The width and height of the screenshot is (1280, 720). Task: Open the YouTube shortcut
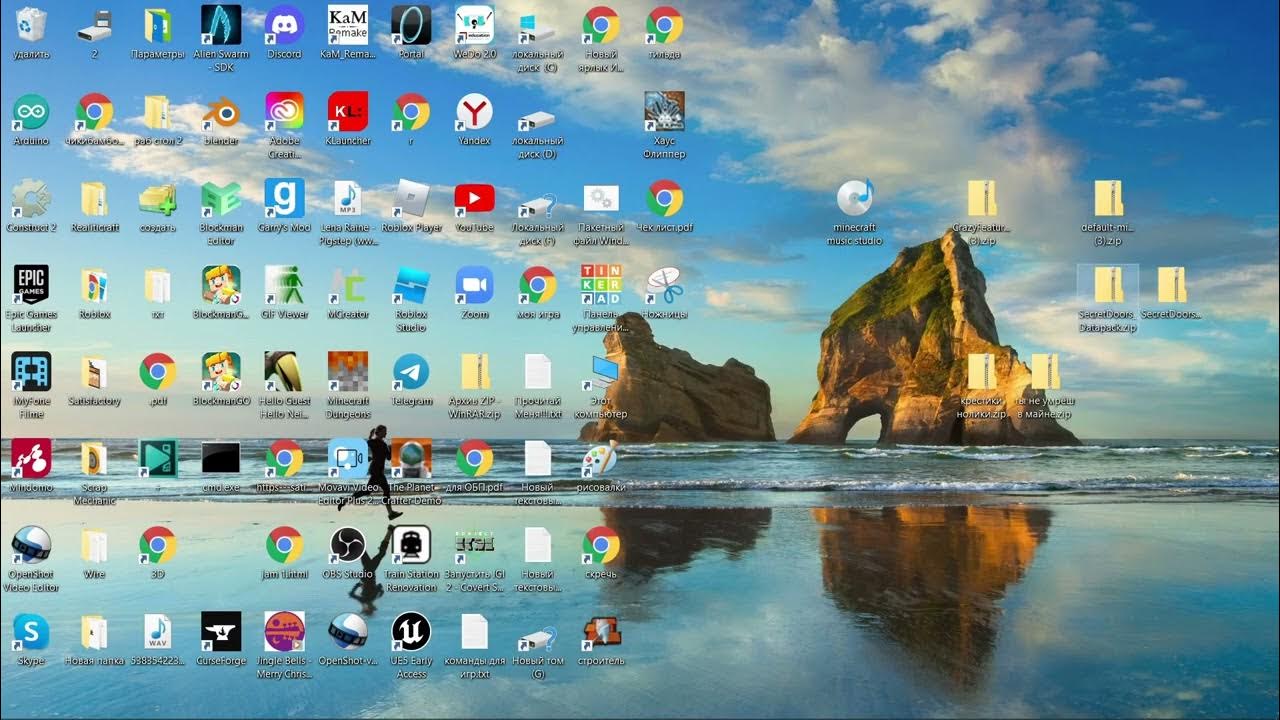click(474, 198)
